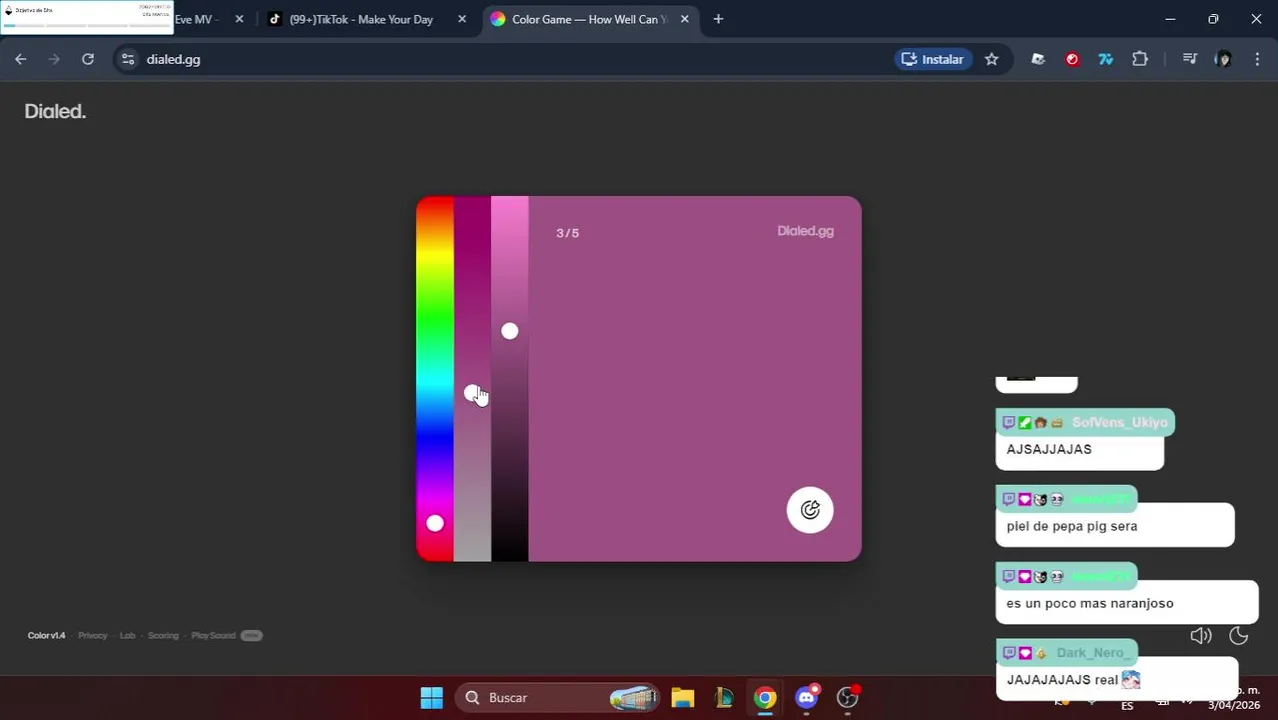
Task: Close the Eve MV tab
Action: pos(239,19)
